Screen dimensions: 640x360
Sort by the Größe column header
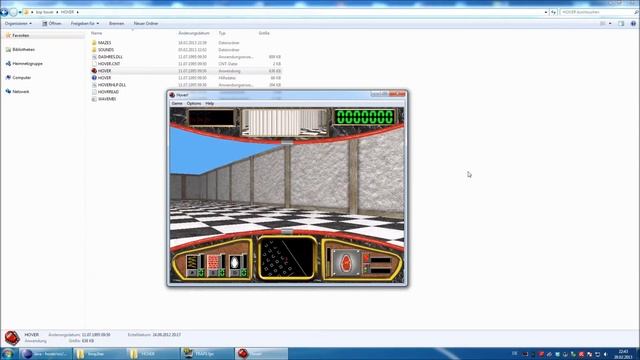point(264,33)
